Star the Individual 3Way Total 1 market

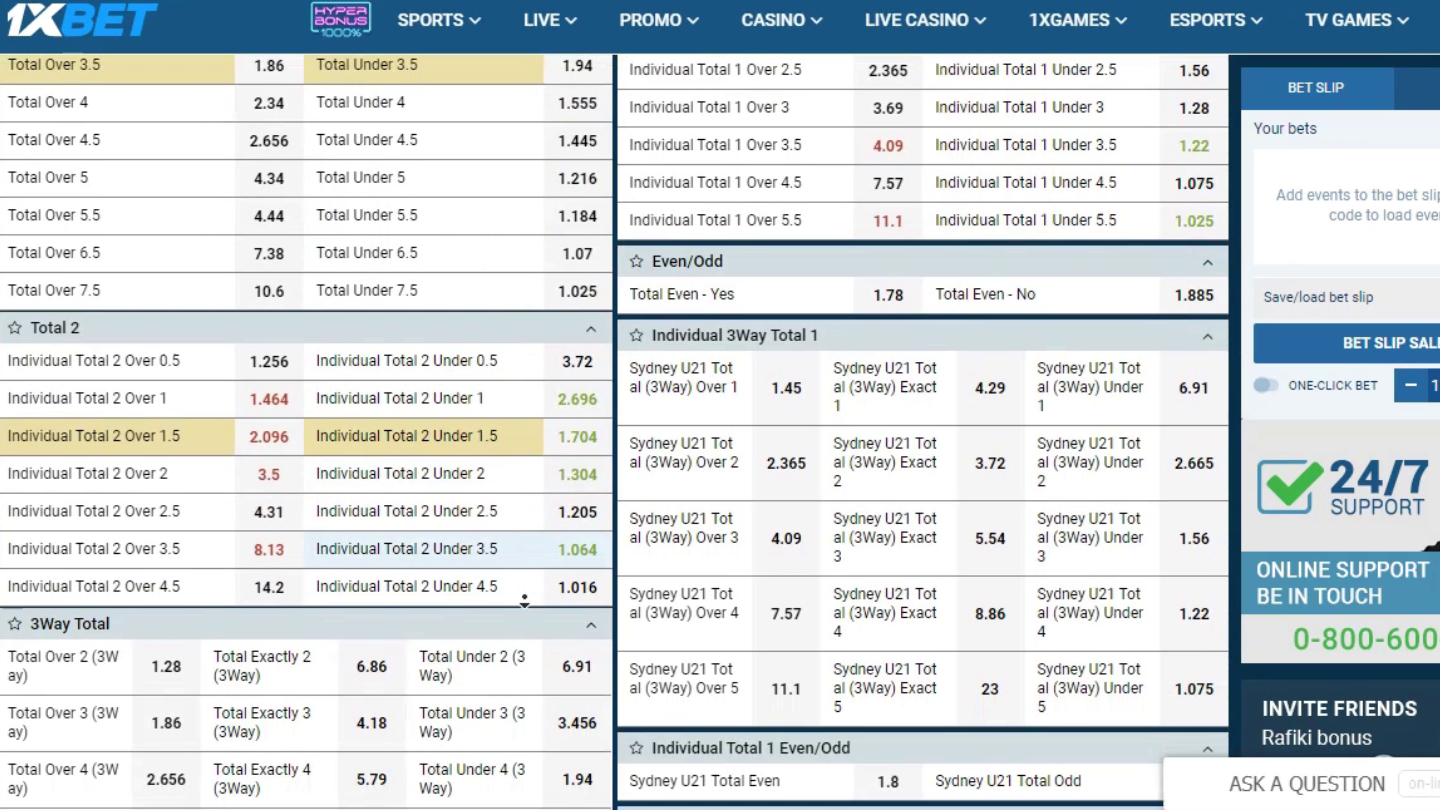coord(636,336)
